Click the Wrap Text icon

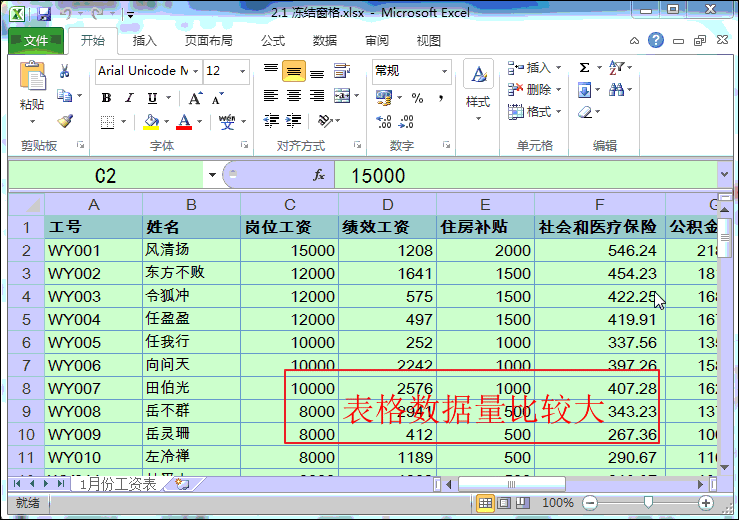coord(344,71)
